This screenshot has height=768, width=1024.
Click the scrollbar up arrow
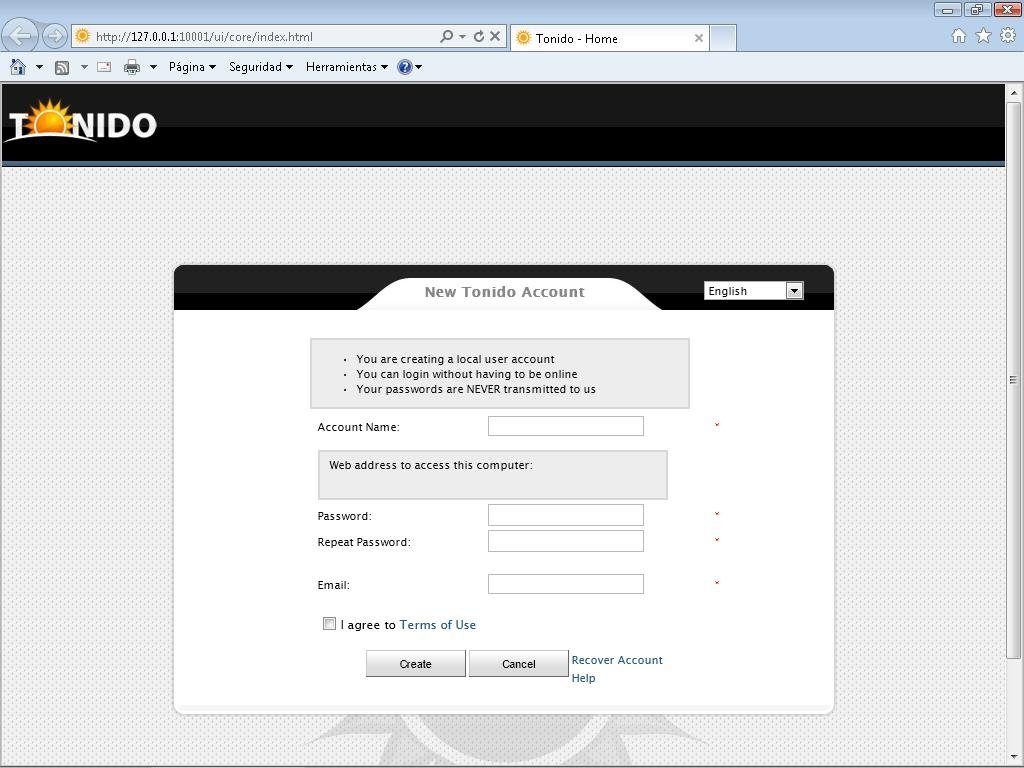click(1014, 93)
